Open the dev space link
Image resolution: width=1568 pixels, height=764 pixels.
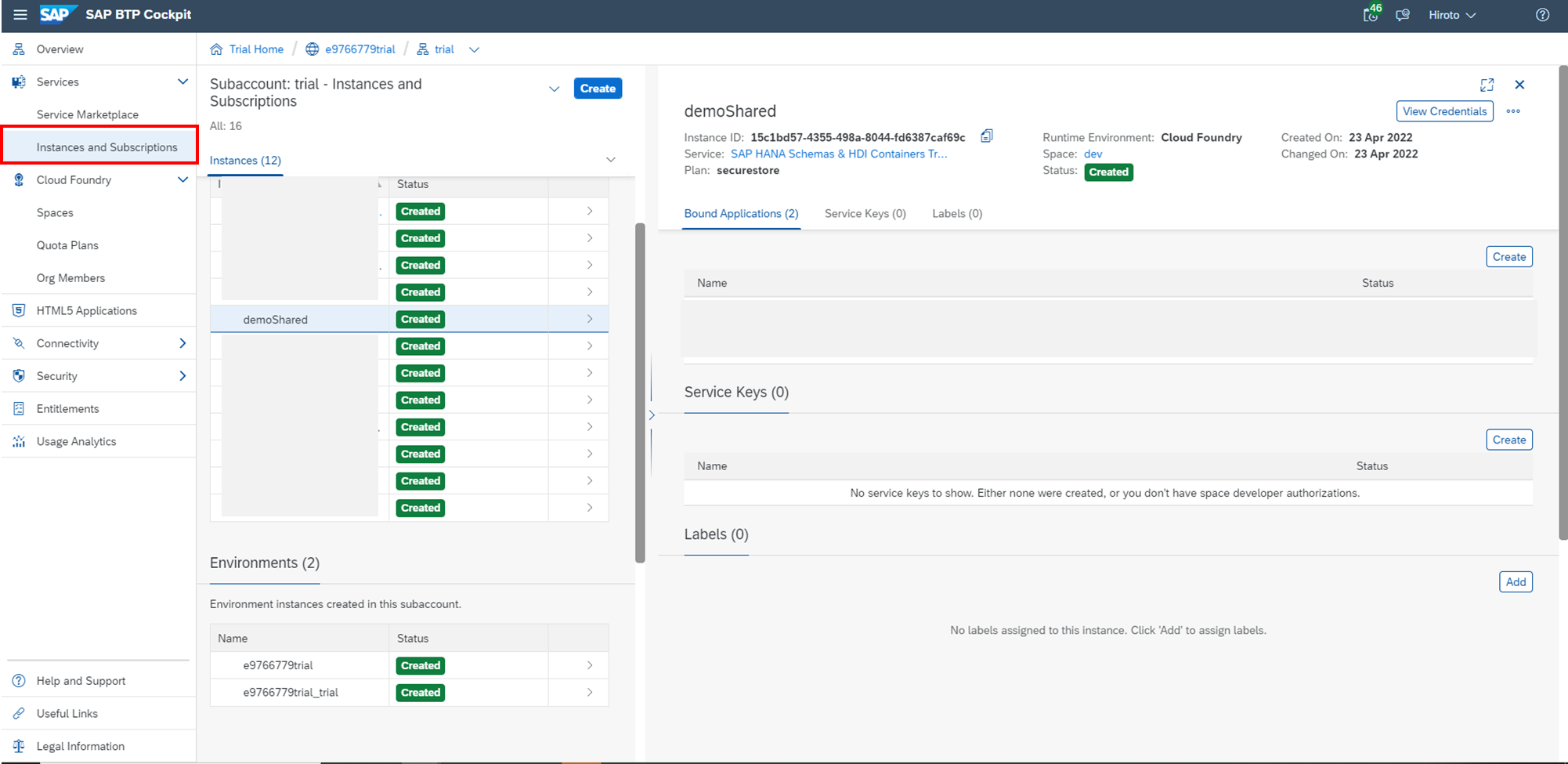[x=1093, y=154]
